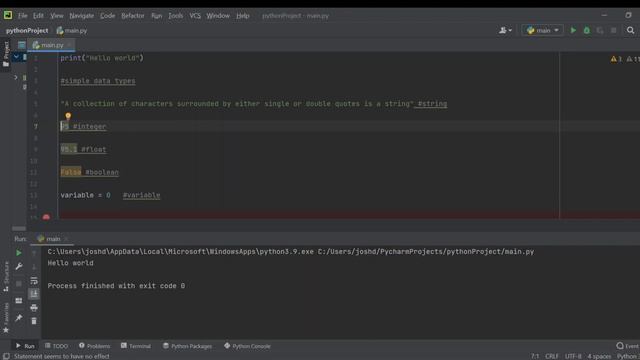Click the #integer comment on line 7
Screen dimensions: 640x360
tap(89, 127)
